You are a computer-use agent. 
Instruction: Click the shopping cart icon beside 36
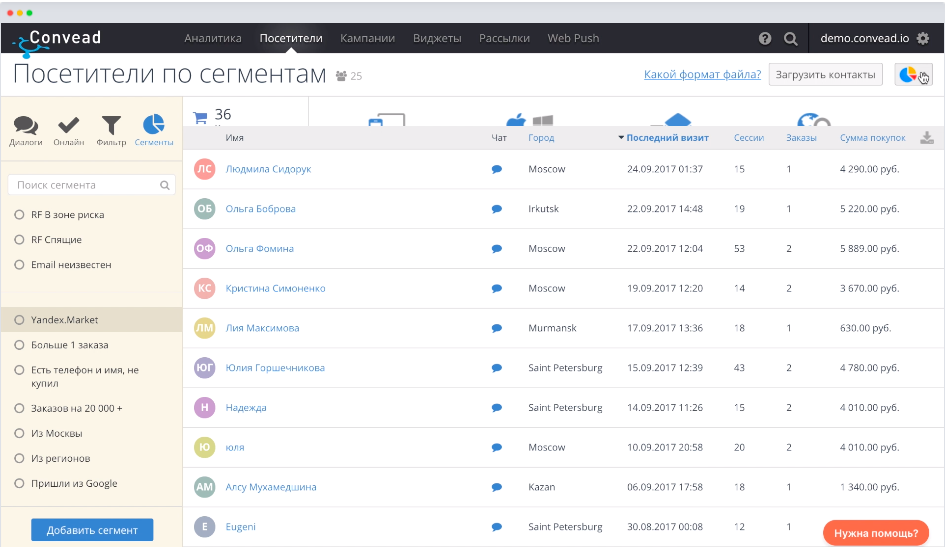[x=200, y=117]
